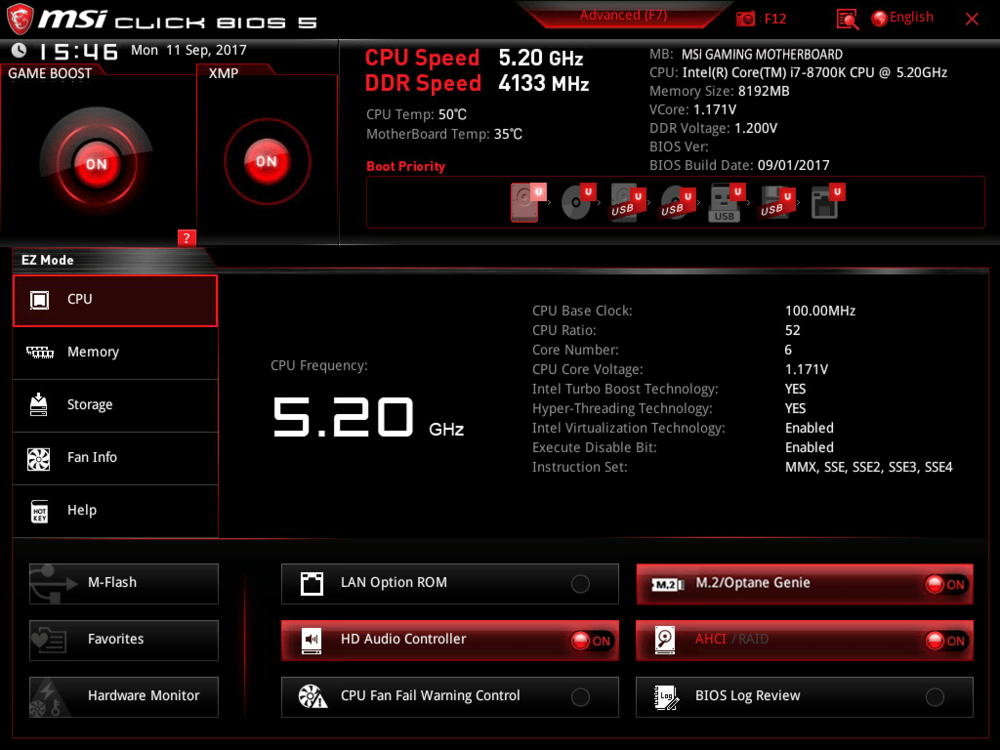Click the CPU Base Clock 100.00MHz value
1000x750 pixels.
pos(820,311)
